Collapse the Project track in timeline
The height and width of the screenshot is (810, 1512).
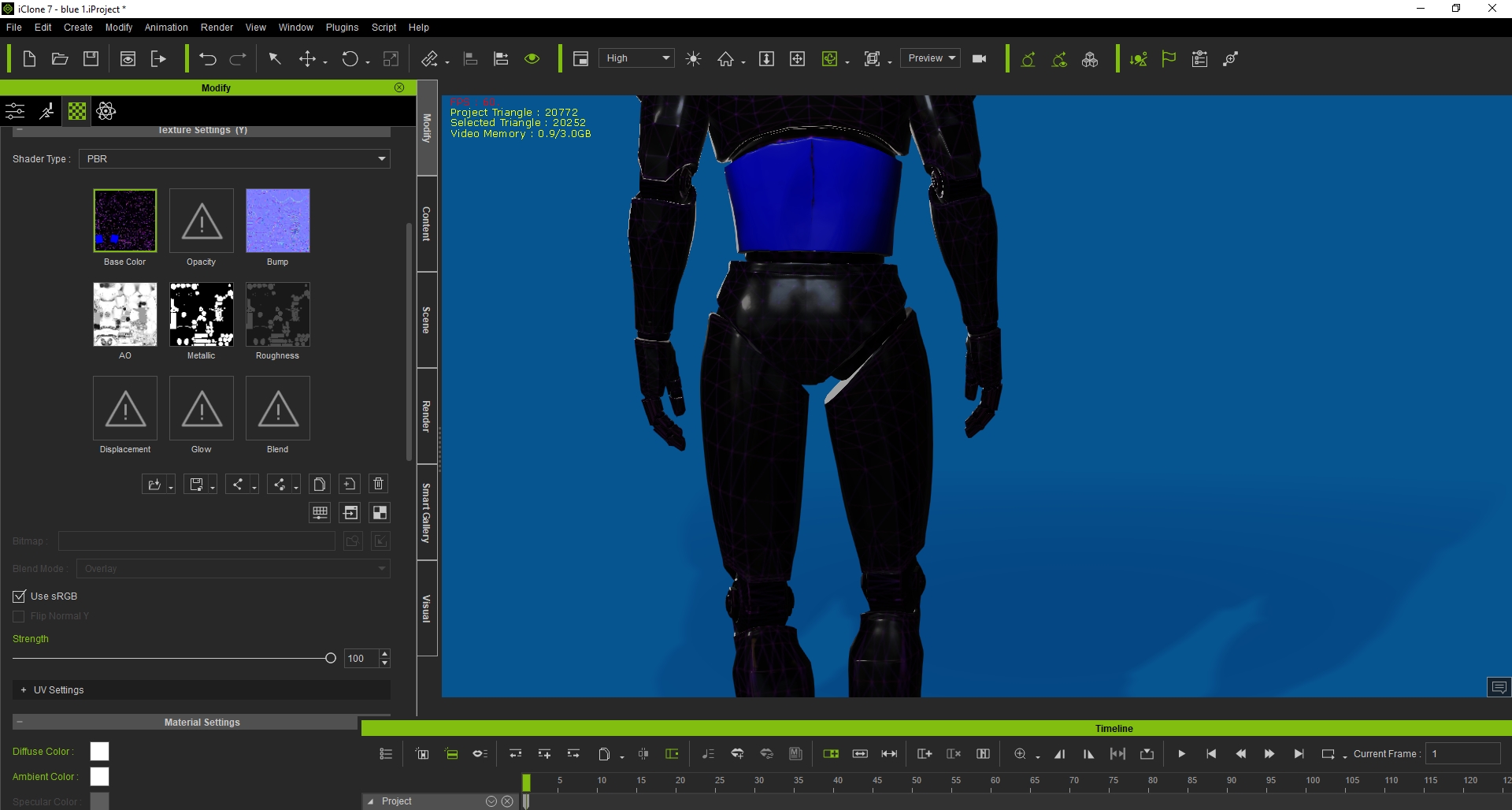pyautogui.click(x=370, y=801)
